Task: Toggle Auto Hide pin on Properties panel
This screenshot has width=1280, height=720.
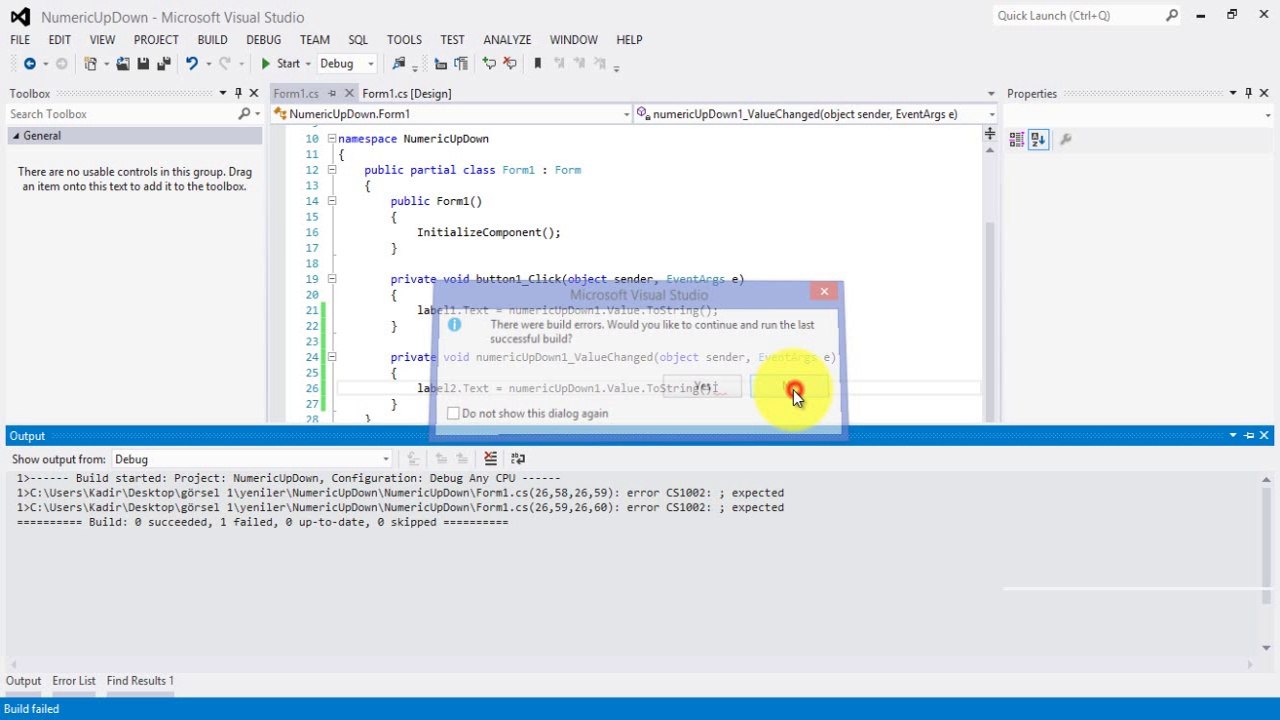Action: pos(1248,93)
